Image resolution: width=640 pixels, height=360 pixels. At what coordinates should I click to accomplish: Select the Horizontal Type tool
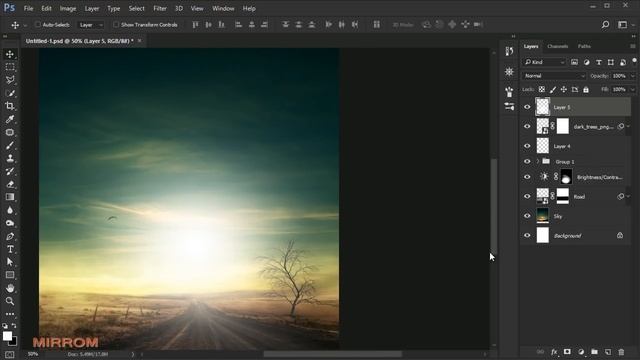click(x=10, y=249)
